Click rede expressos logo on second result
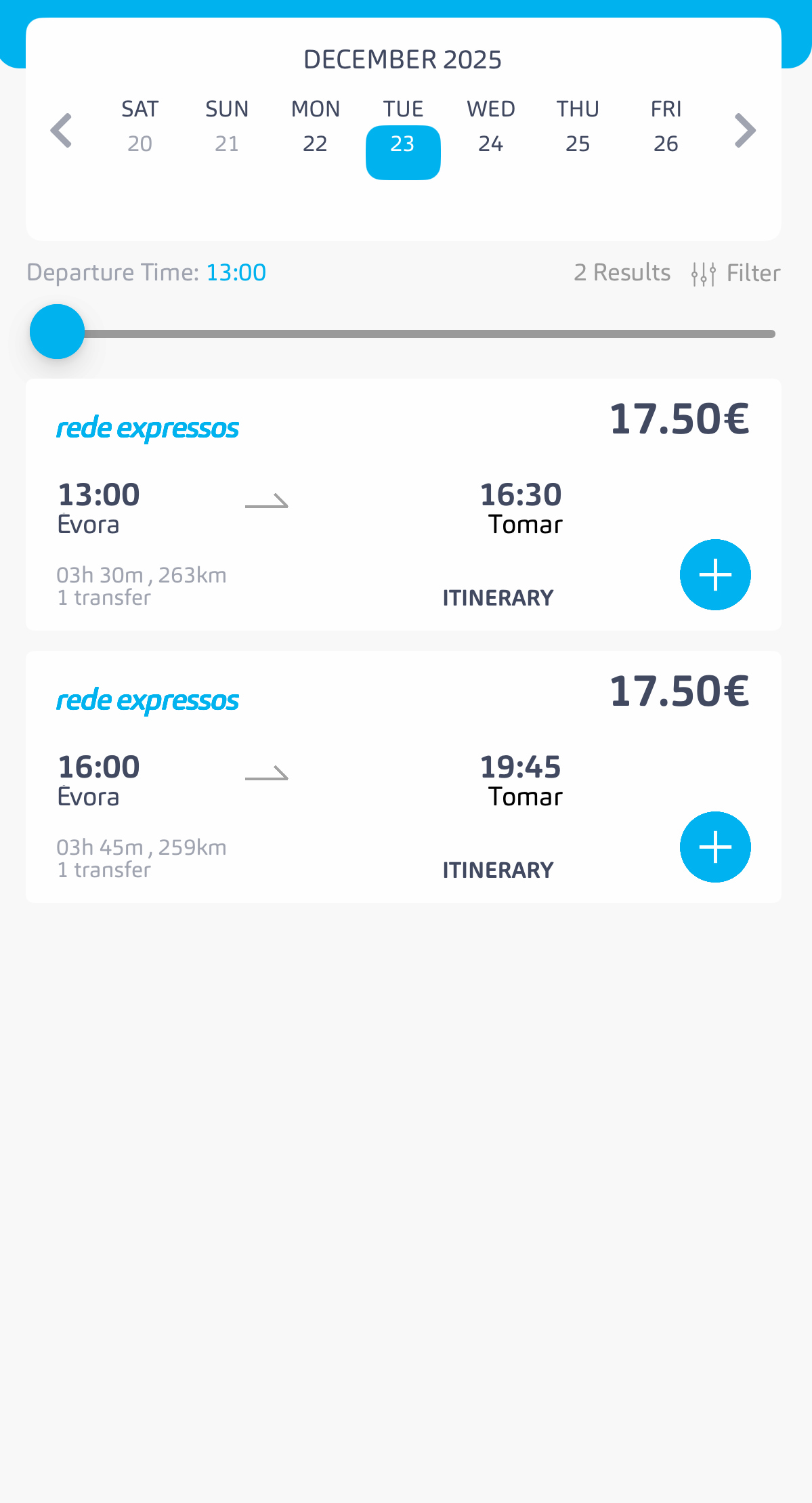This screenshot has height=1503, width=812. [x=148, y=701]
